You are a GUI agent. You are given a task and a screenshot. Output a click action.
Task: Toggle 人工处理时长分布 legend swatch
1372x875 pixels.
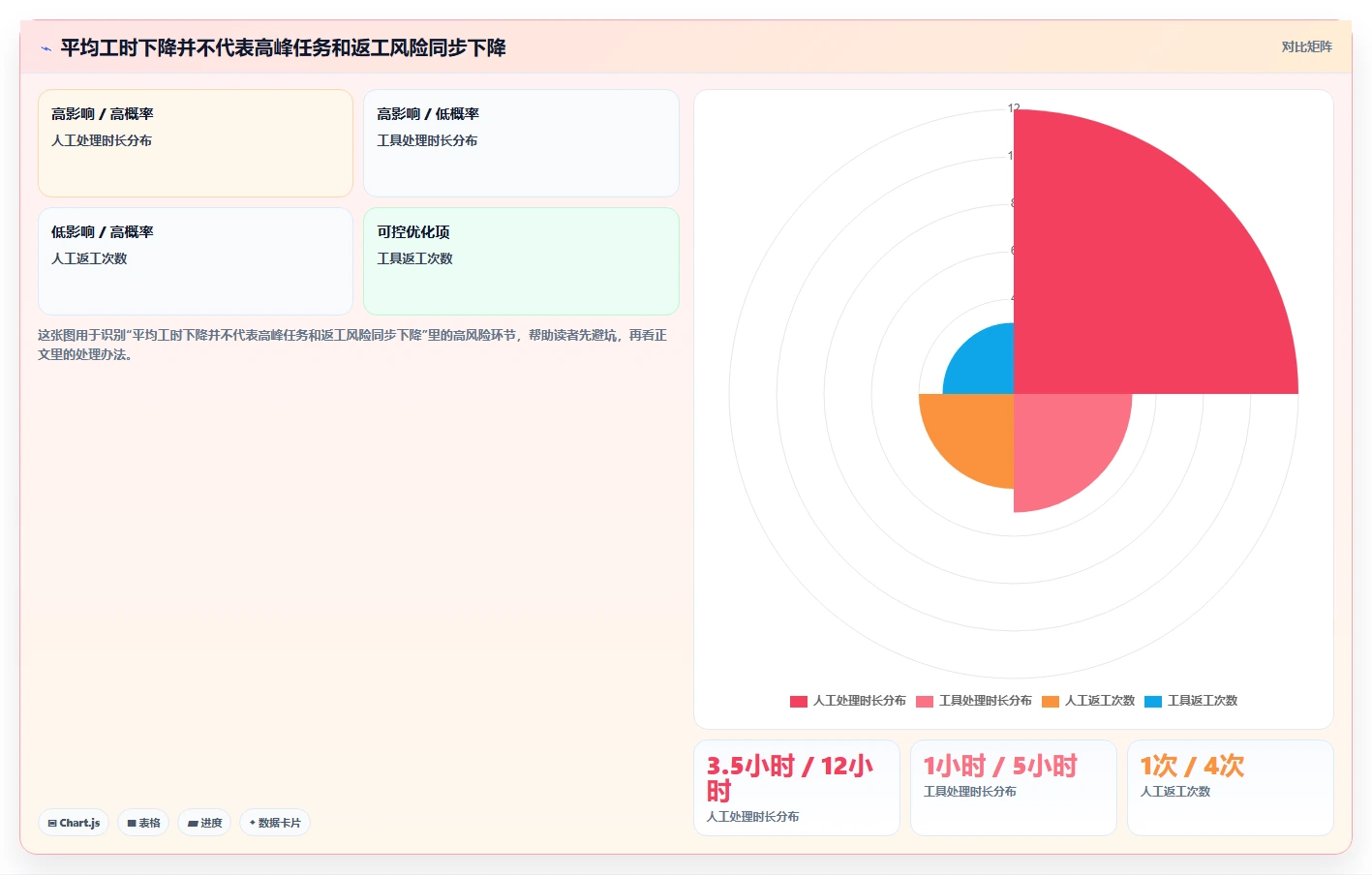[x=799, y=701]
